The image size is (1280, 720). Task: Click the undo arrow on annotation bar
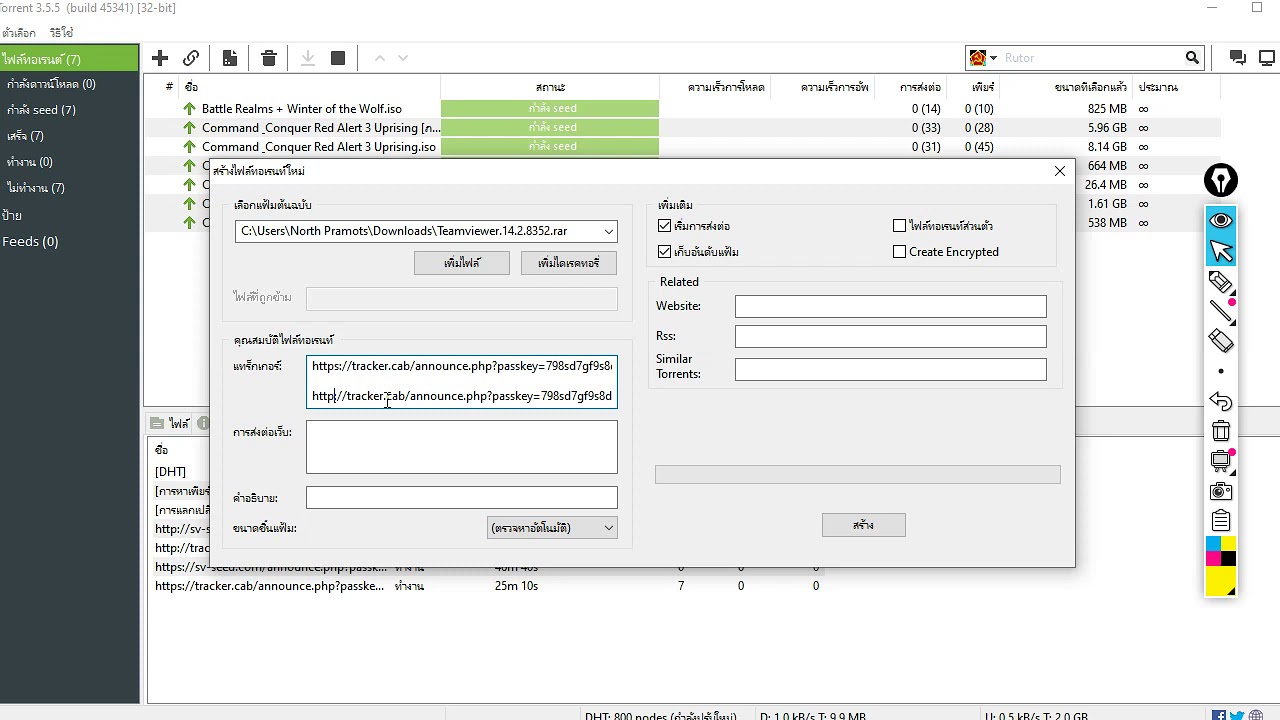click(1221, 401)
